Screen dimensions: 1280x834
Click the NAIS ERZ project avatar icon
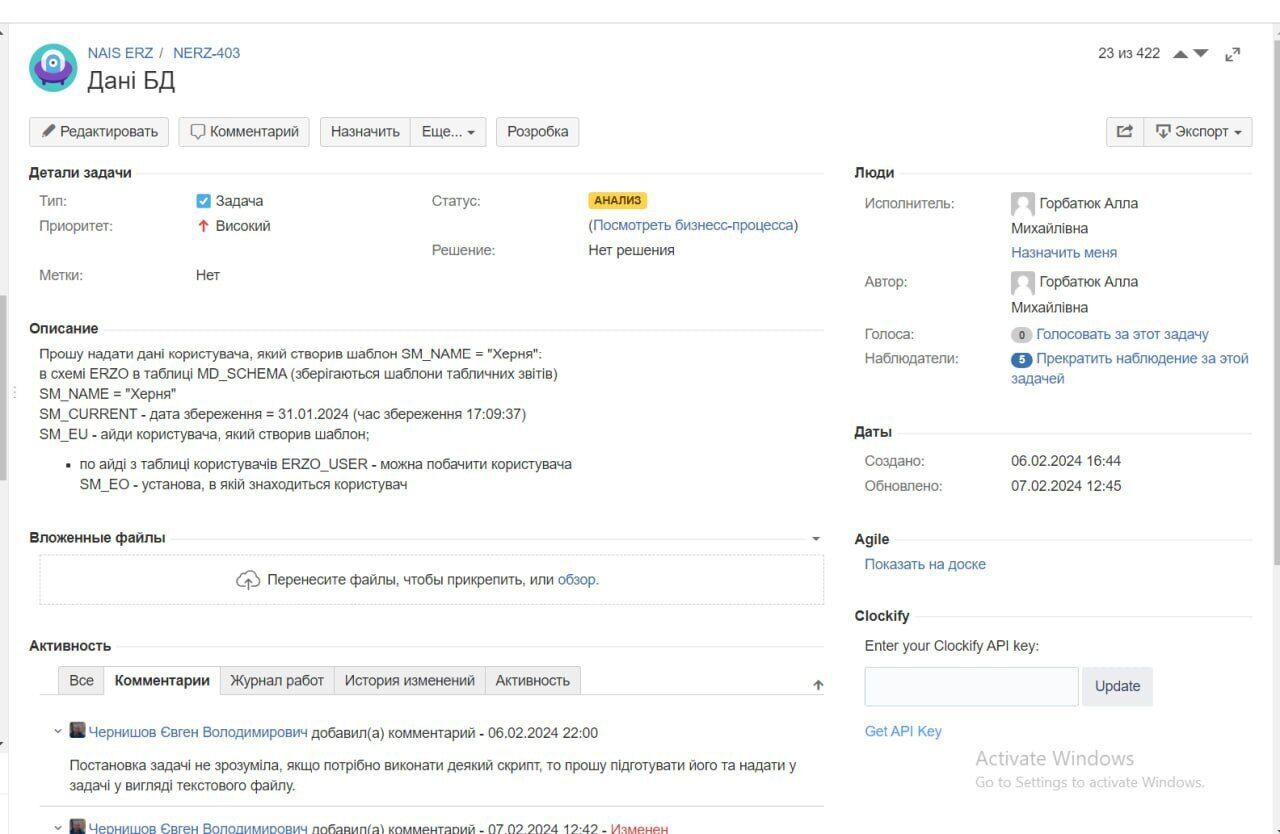[53, 68]
